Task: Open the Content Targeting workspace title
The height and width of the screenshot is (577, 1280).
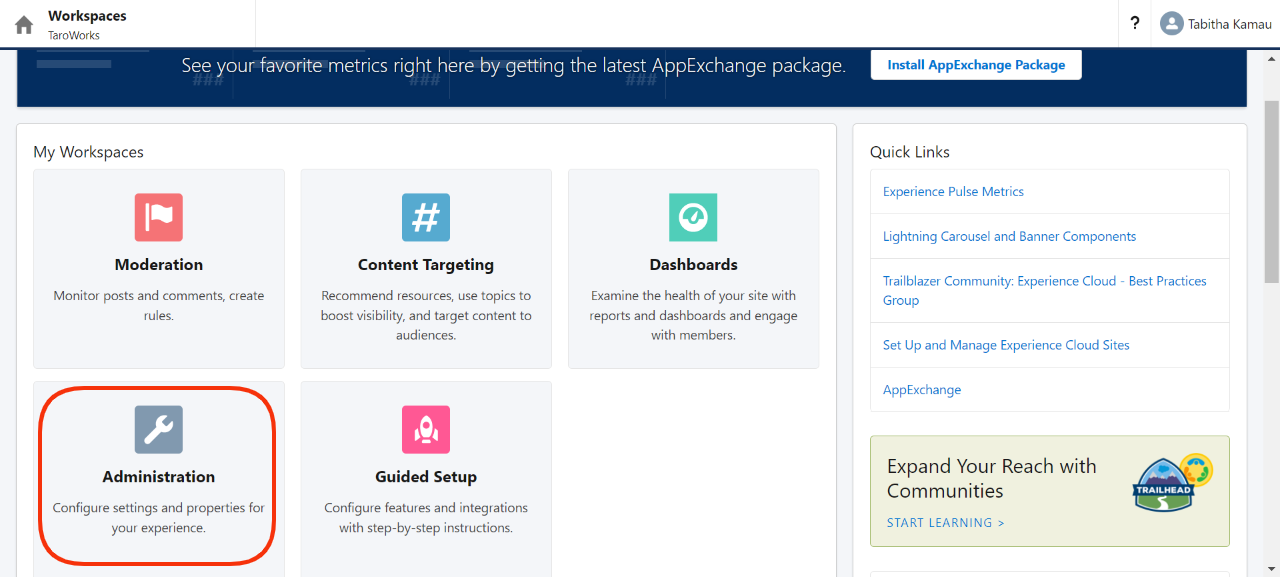Action: [x=426, y=265]
